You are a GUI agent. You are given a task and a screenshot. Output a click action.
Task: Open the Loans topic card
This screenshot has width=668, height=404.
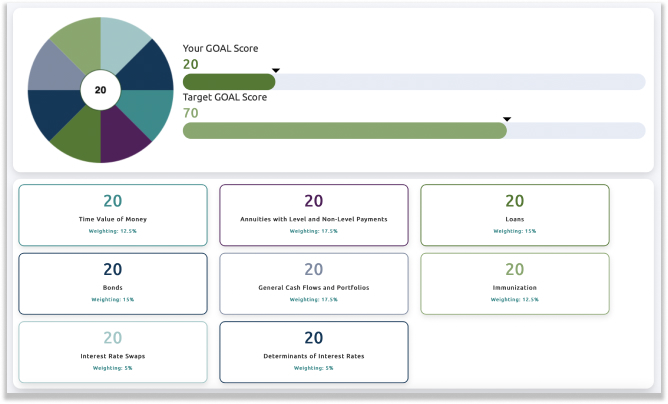(x=514, y=215)
